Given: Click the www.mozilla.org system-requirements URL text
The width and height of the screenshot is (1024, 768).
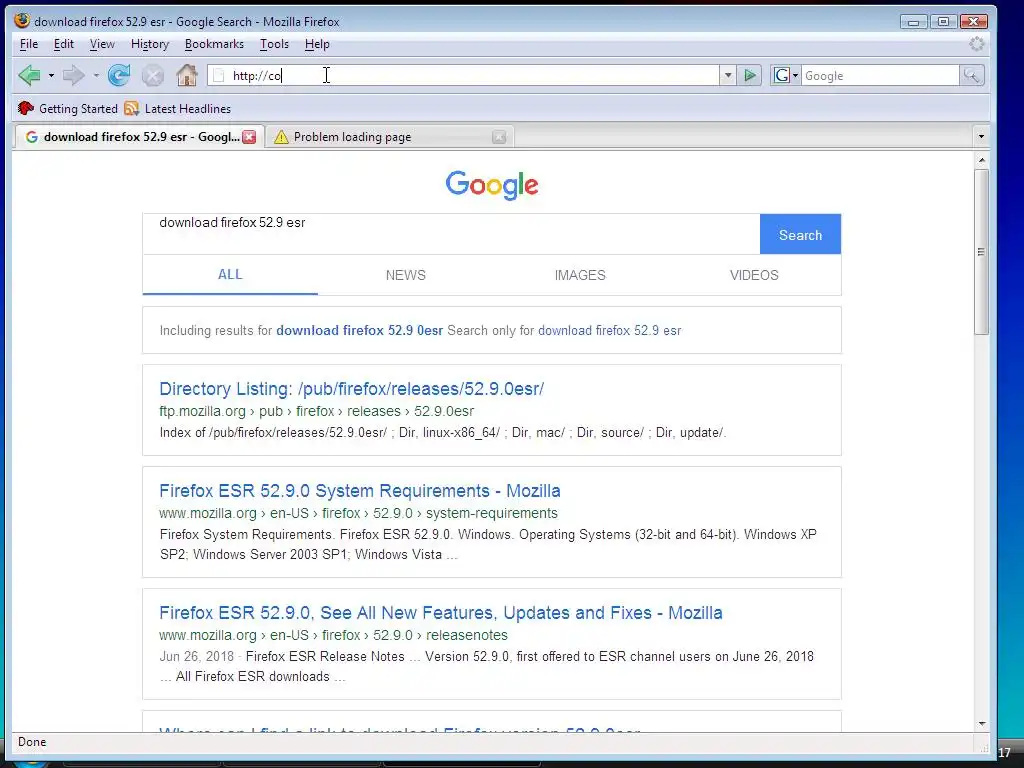Looking at the screenshot, I should [359, 513].
